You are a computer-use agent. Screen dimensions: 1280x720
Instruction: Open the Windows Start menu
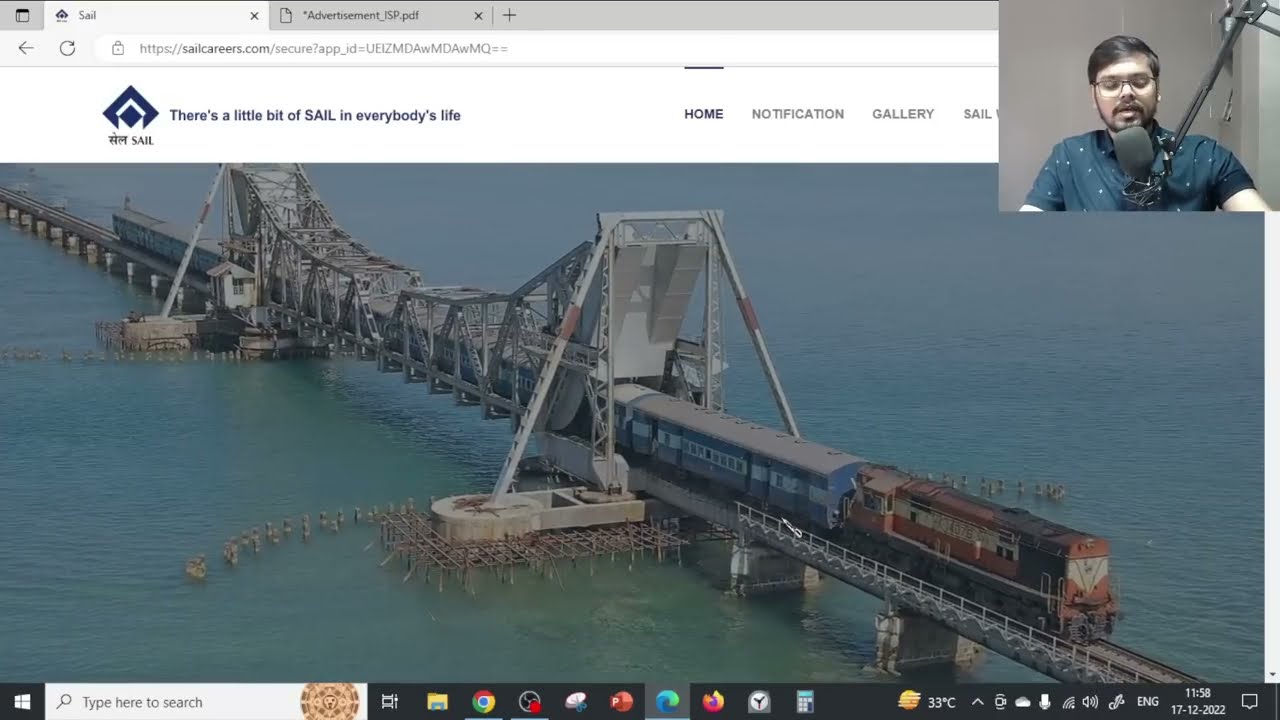point(22,702)
